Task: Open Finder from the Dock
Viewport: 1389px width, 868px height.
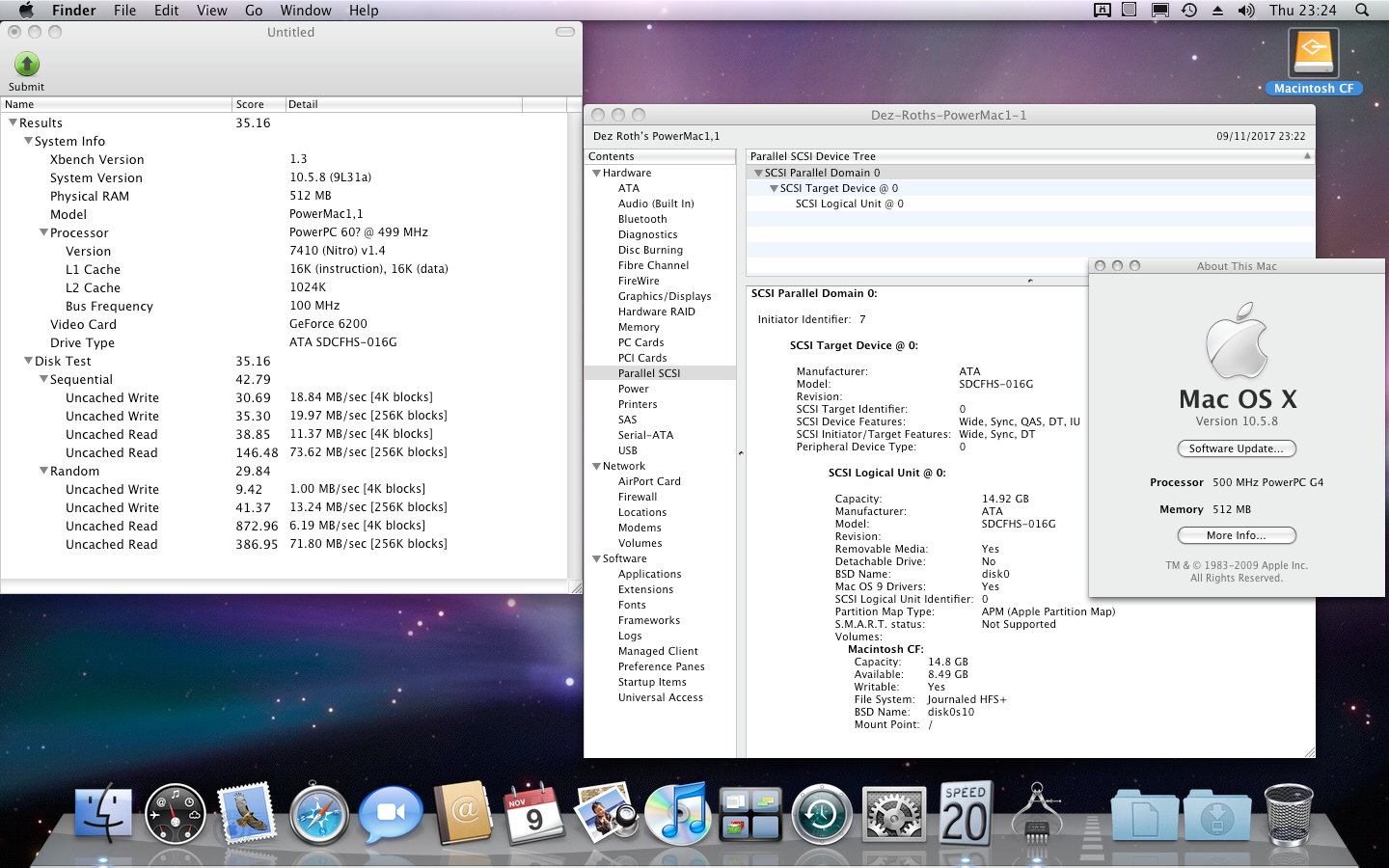Action: 103,814
